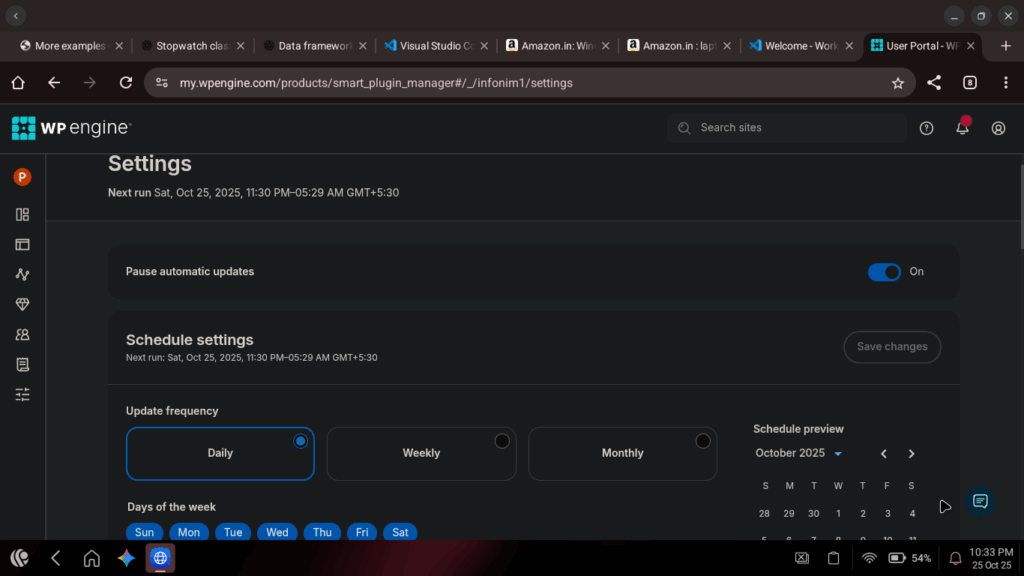The image size is (1024, 576).
Task: Click the diamond icon in left sidebar
Action: [22, 304]
